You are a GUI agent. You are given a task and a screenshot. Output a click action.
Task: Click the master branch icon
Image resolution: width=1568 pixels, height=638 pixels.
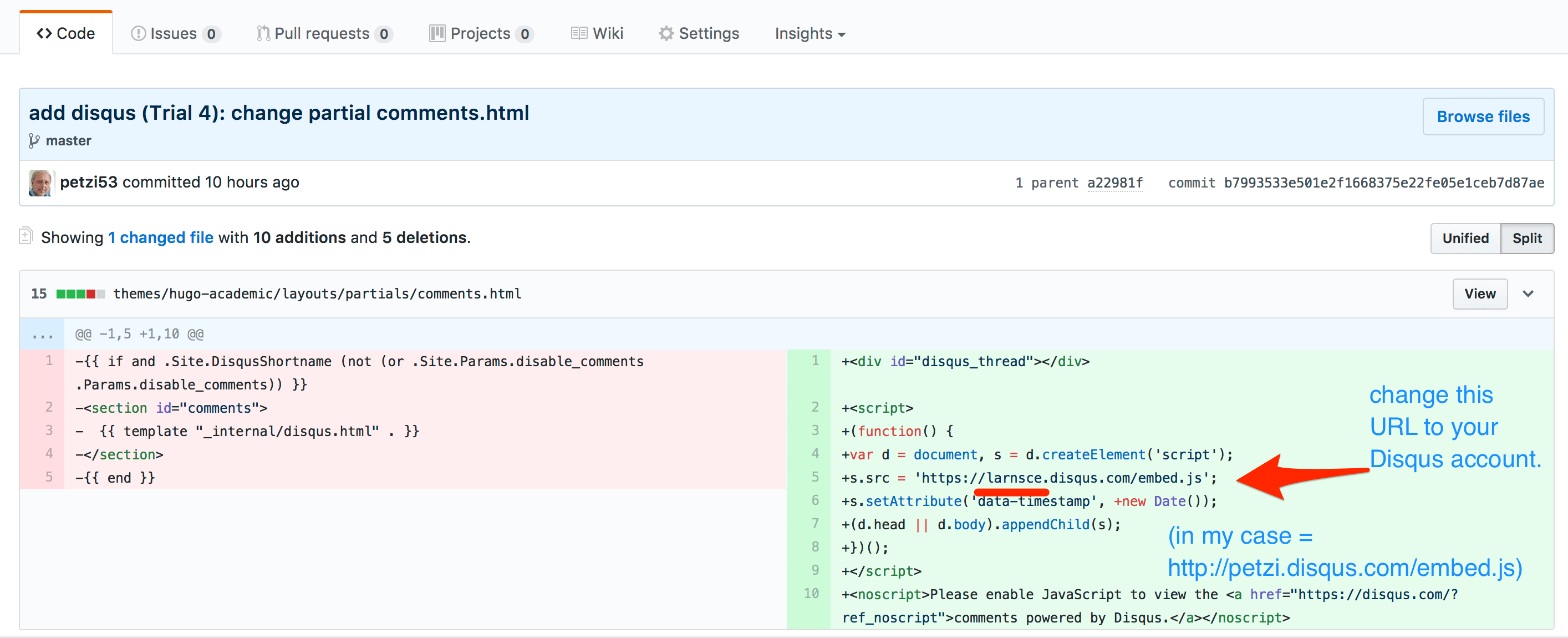coord(34,140)
